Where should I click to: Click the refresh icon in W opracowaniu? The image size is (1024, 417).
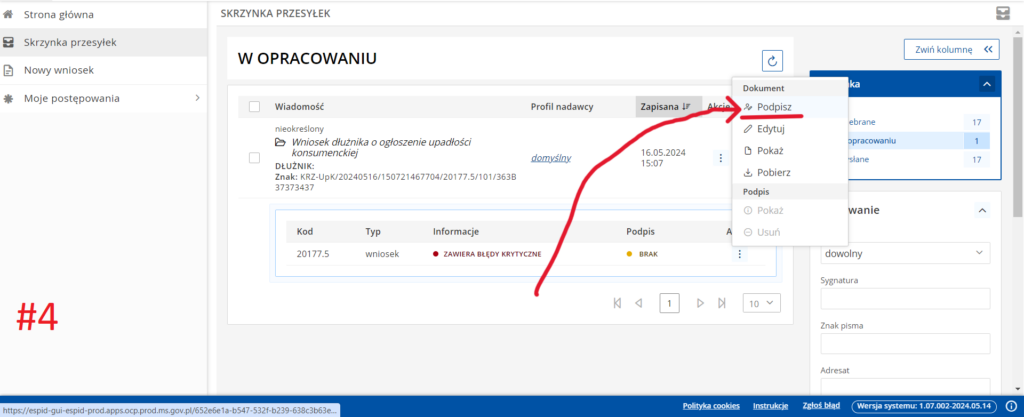[x=771, y=61]
